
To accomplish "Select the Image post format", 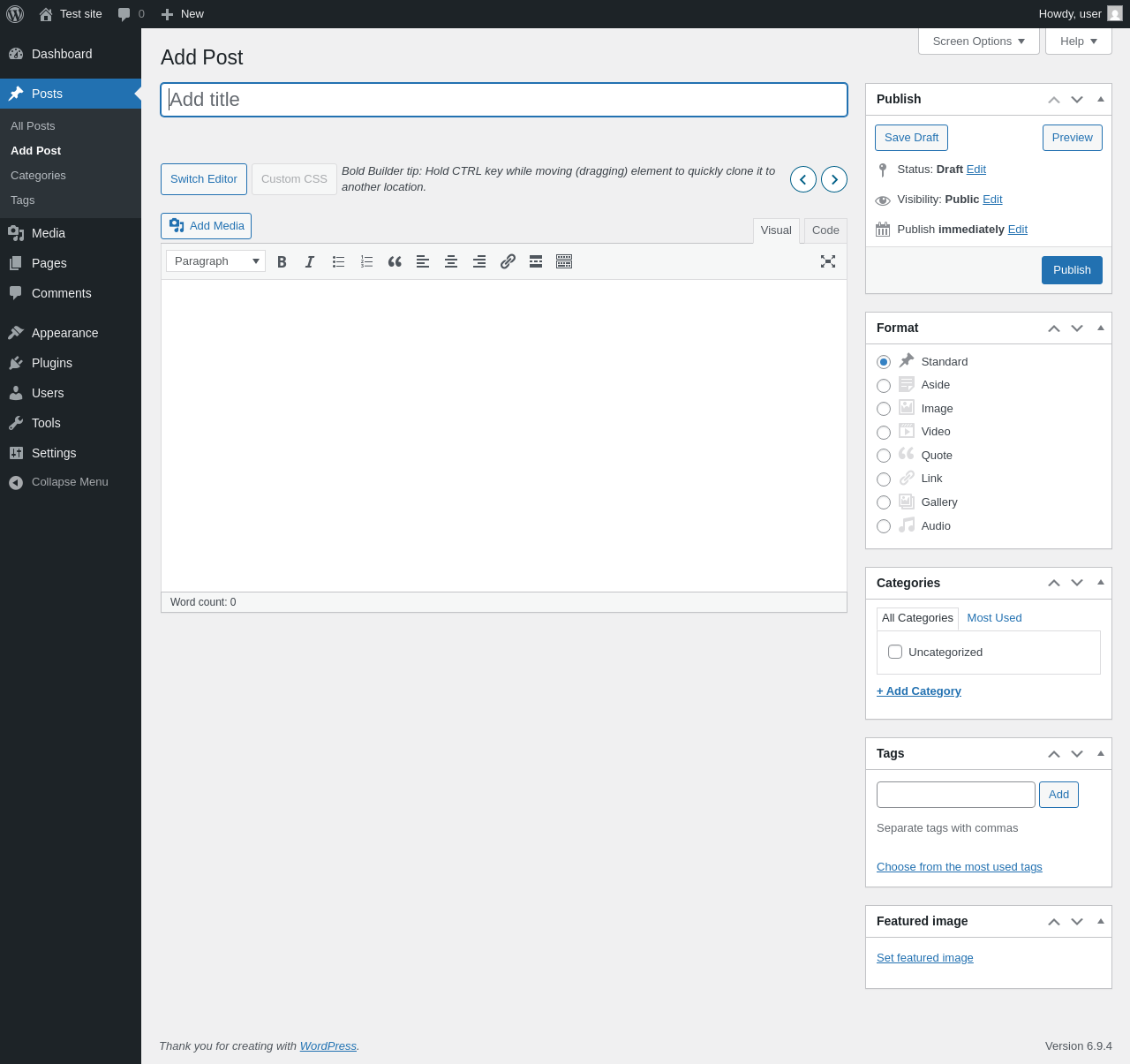I will pyautogui.click(x=884, y=409).
